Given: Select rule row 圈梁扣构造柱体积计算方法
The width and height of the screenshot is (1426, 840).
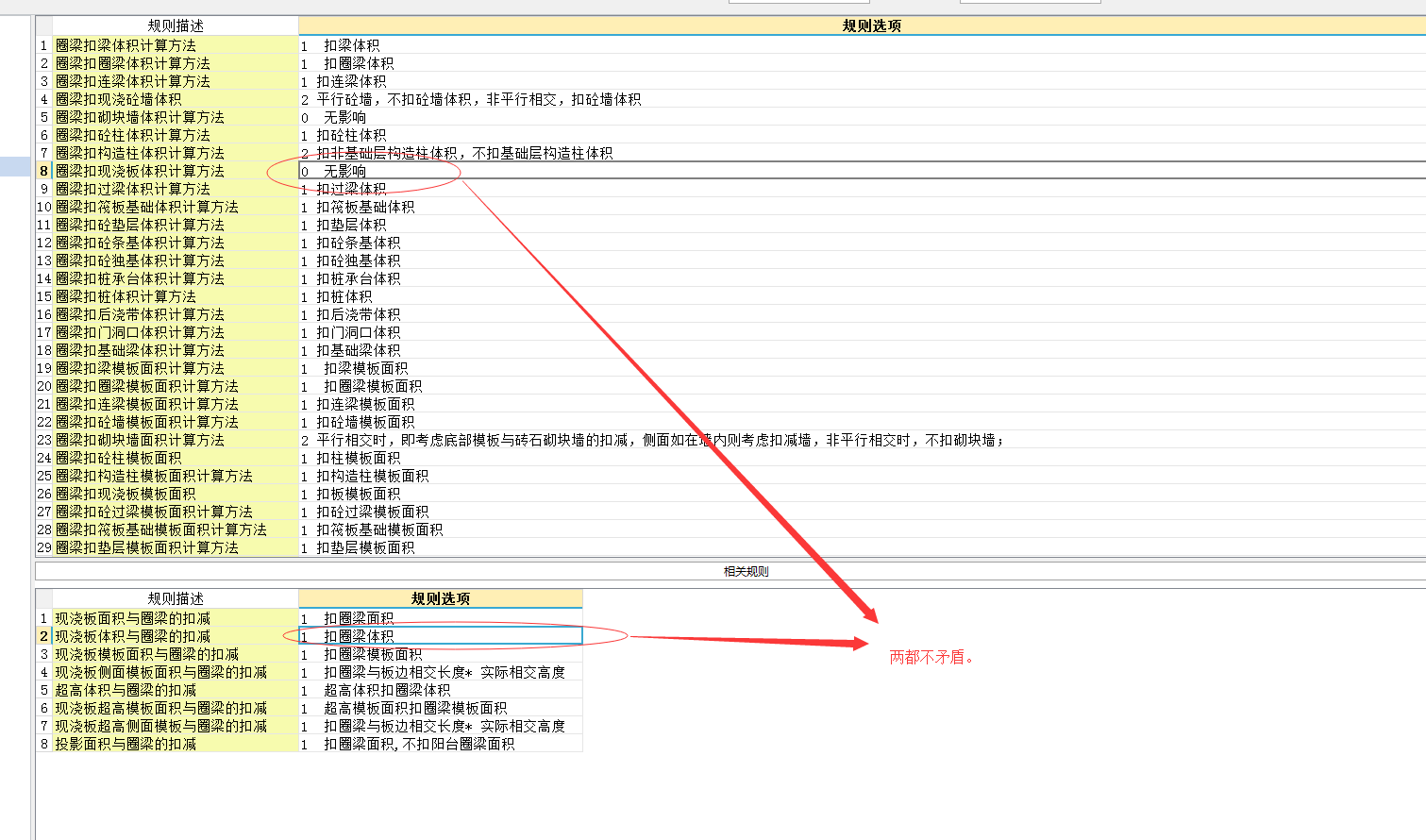Looking at the screenshot, I should 176,153.
